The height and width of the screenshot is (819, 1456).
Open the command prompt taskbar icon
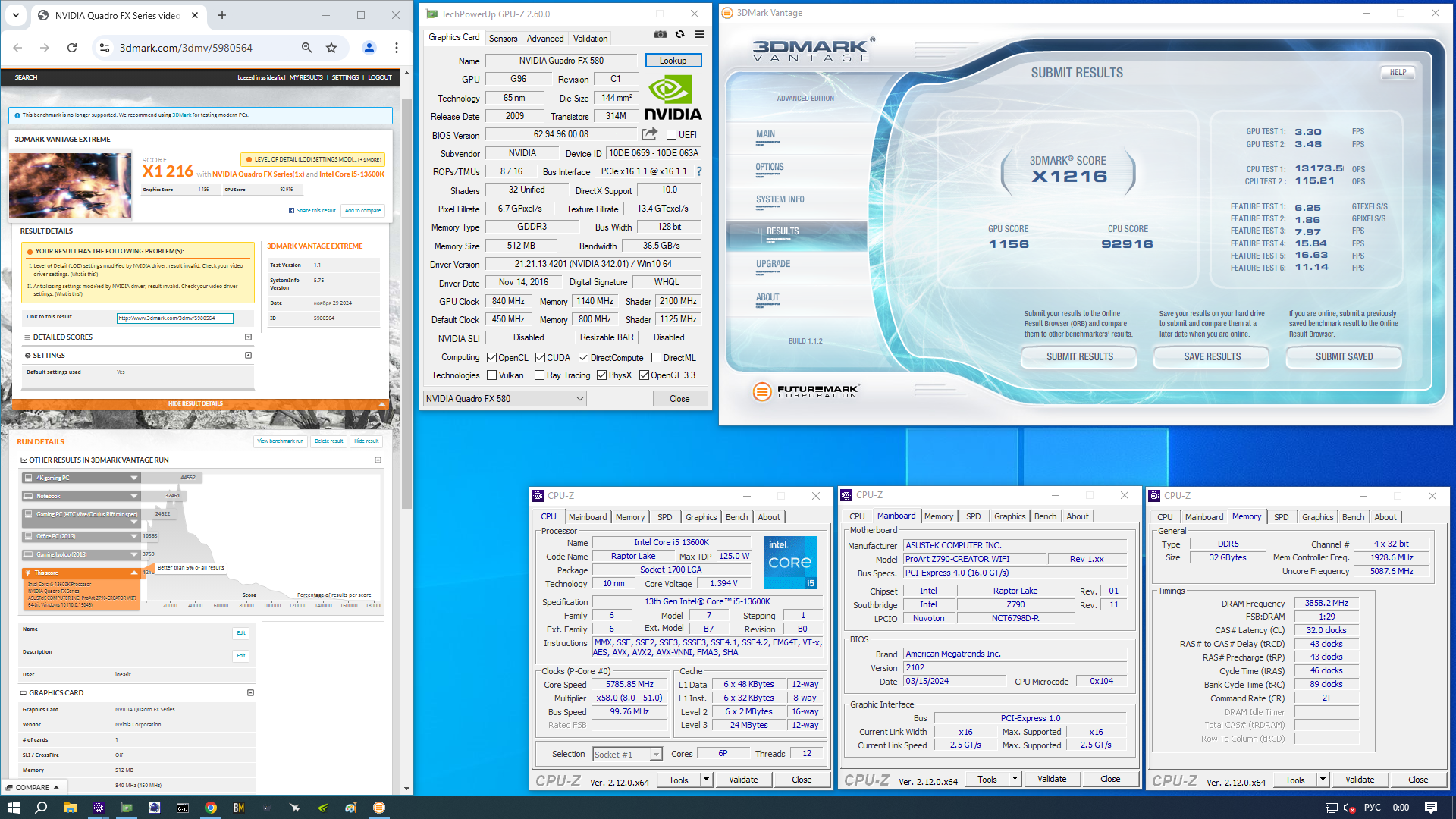(x=183, y=808)
